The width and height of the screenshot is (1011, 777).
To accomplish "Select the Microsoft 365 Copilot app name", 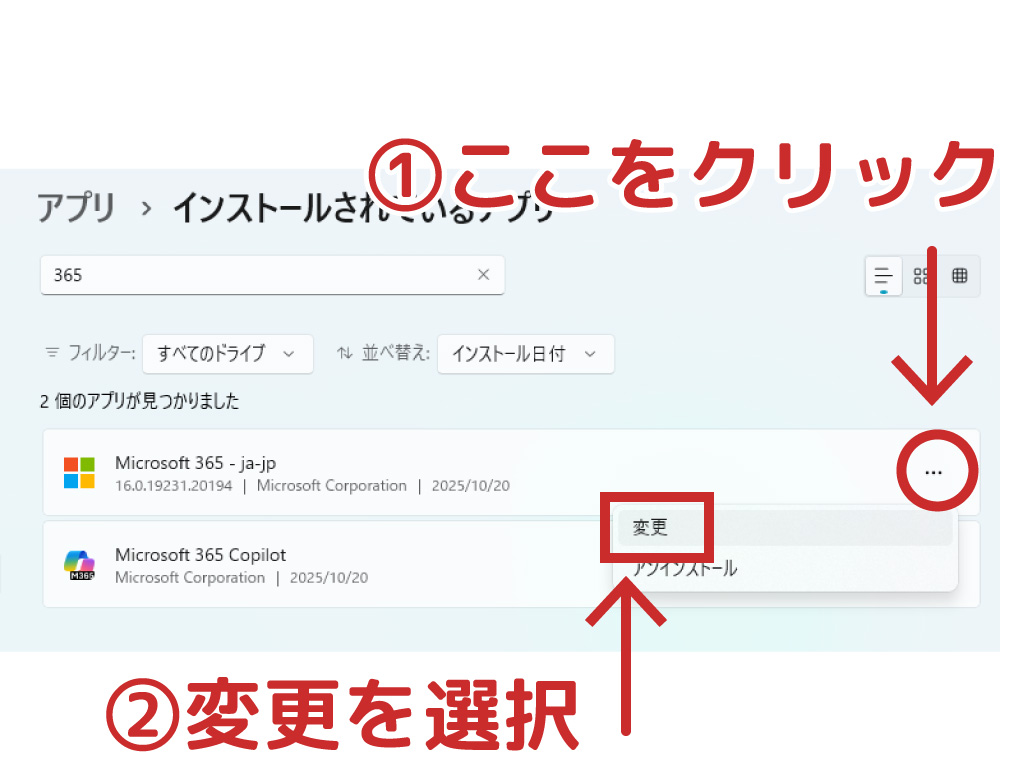I will [x=200, y=555].
